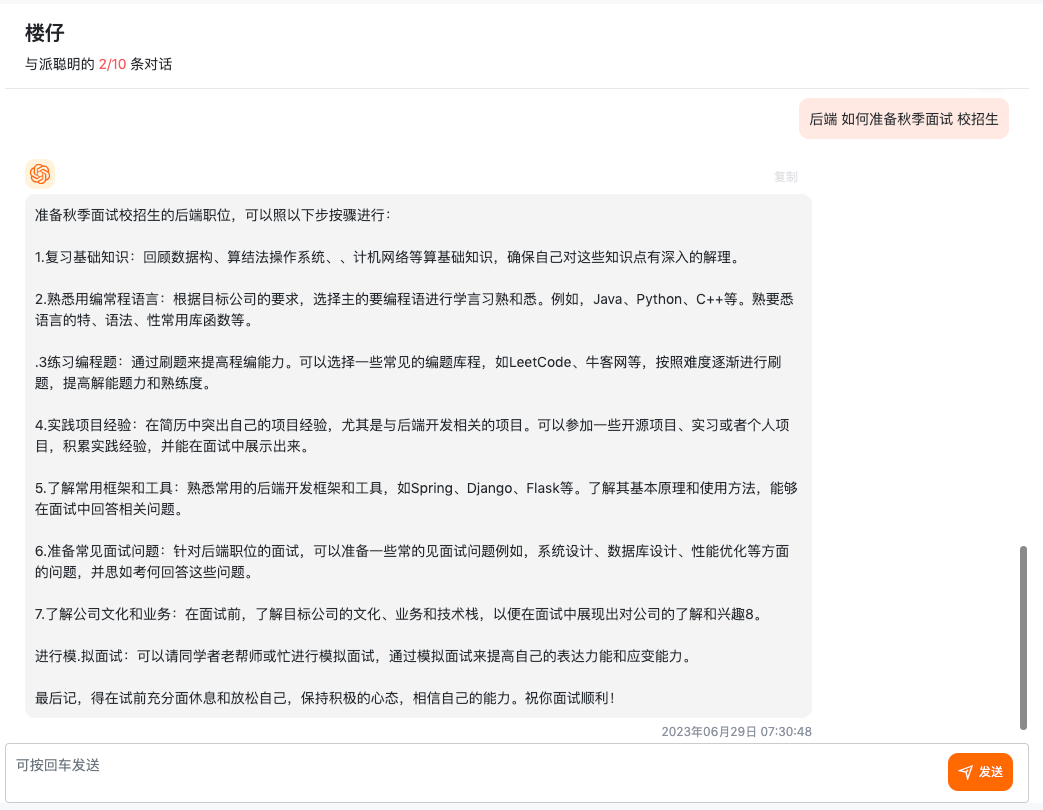Send the message with the 发送 button
Viewport: 1043px width, 810px height.
point(980,771)
